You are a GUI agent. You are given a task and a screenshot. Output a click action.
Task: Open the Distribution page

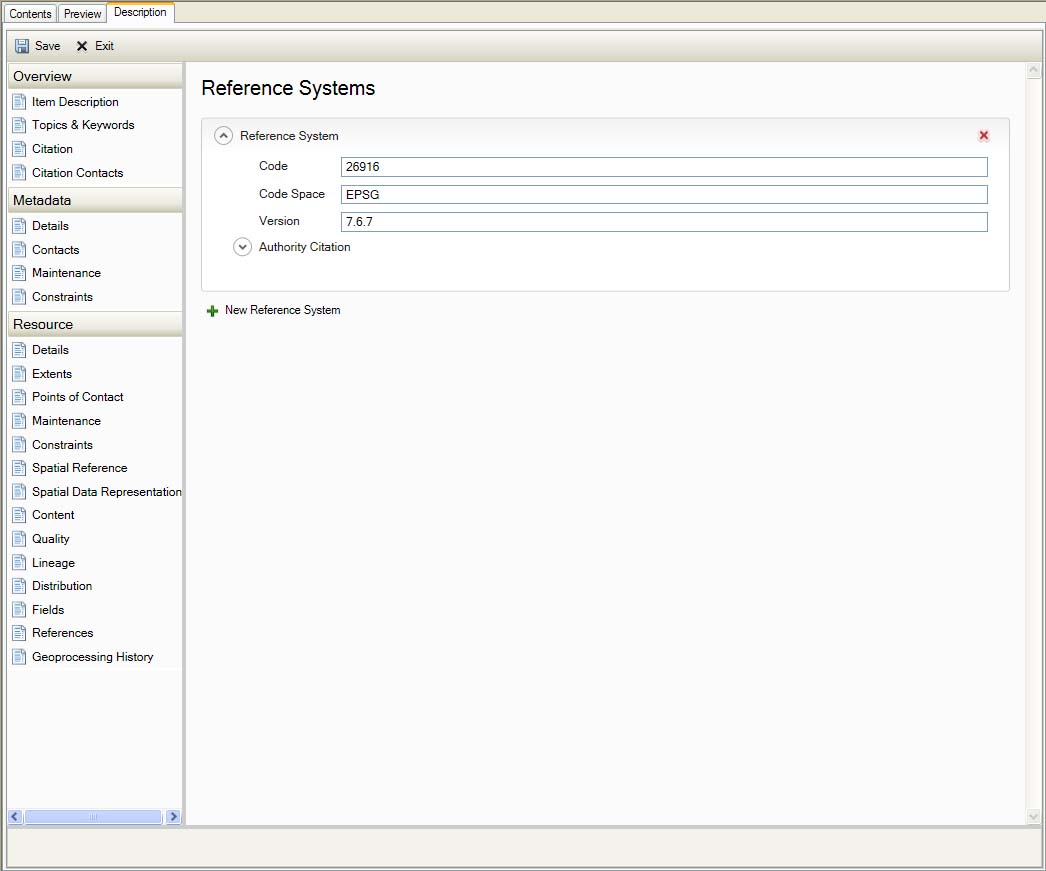[x=62, y=586]
